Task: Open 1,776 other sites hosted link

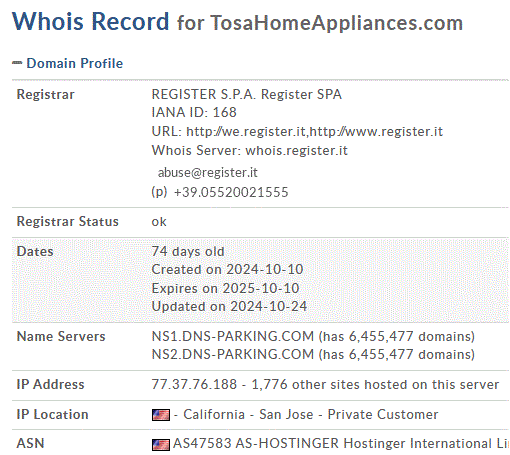Action: [375, 384]
